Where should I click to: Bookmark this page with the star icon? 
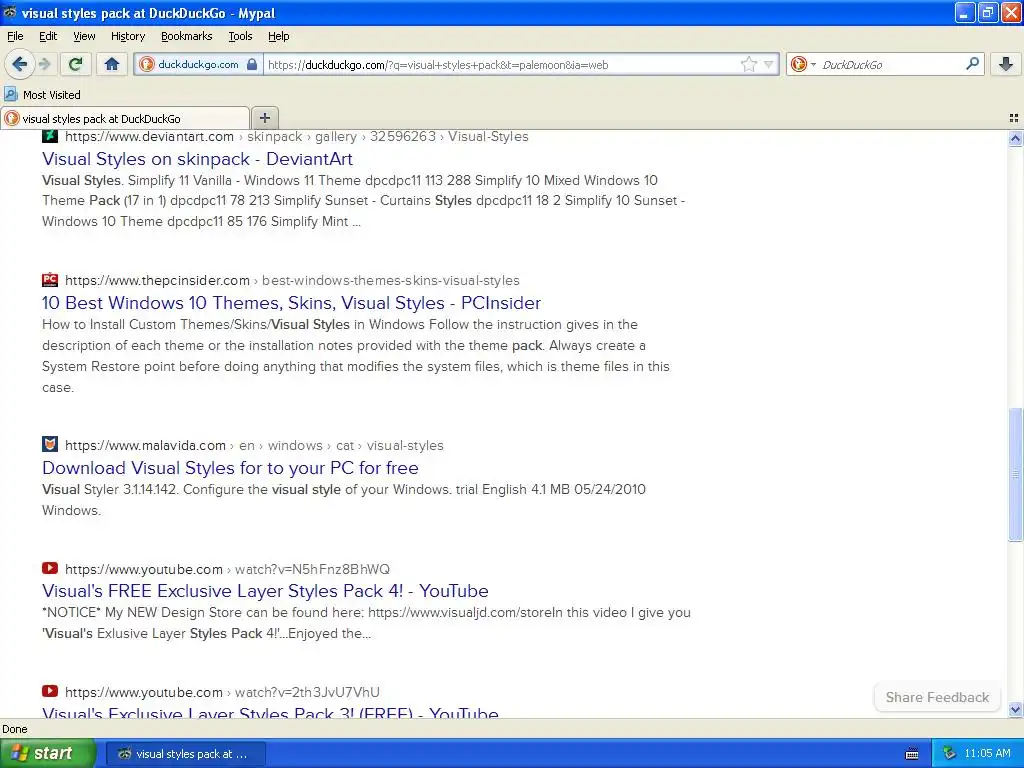pos(748,64)
